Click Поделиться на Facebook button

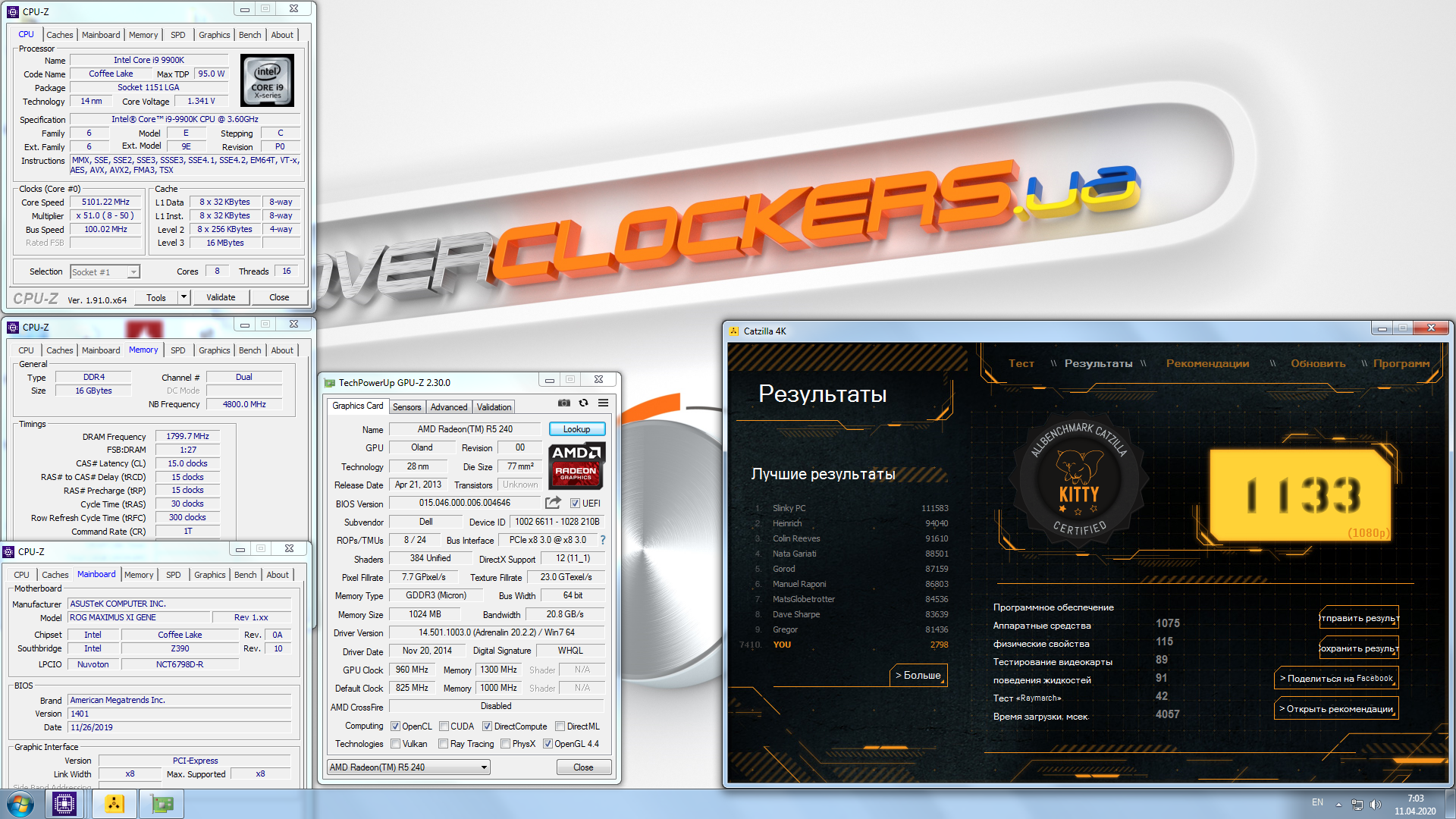(1336, 679)
